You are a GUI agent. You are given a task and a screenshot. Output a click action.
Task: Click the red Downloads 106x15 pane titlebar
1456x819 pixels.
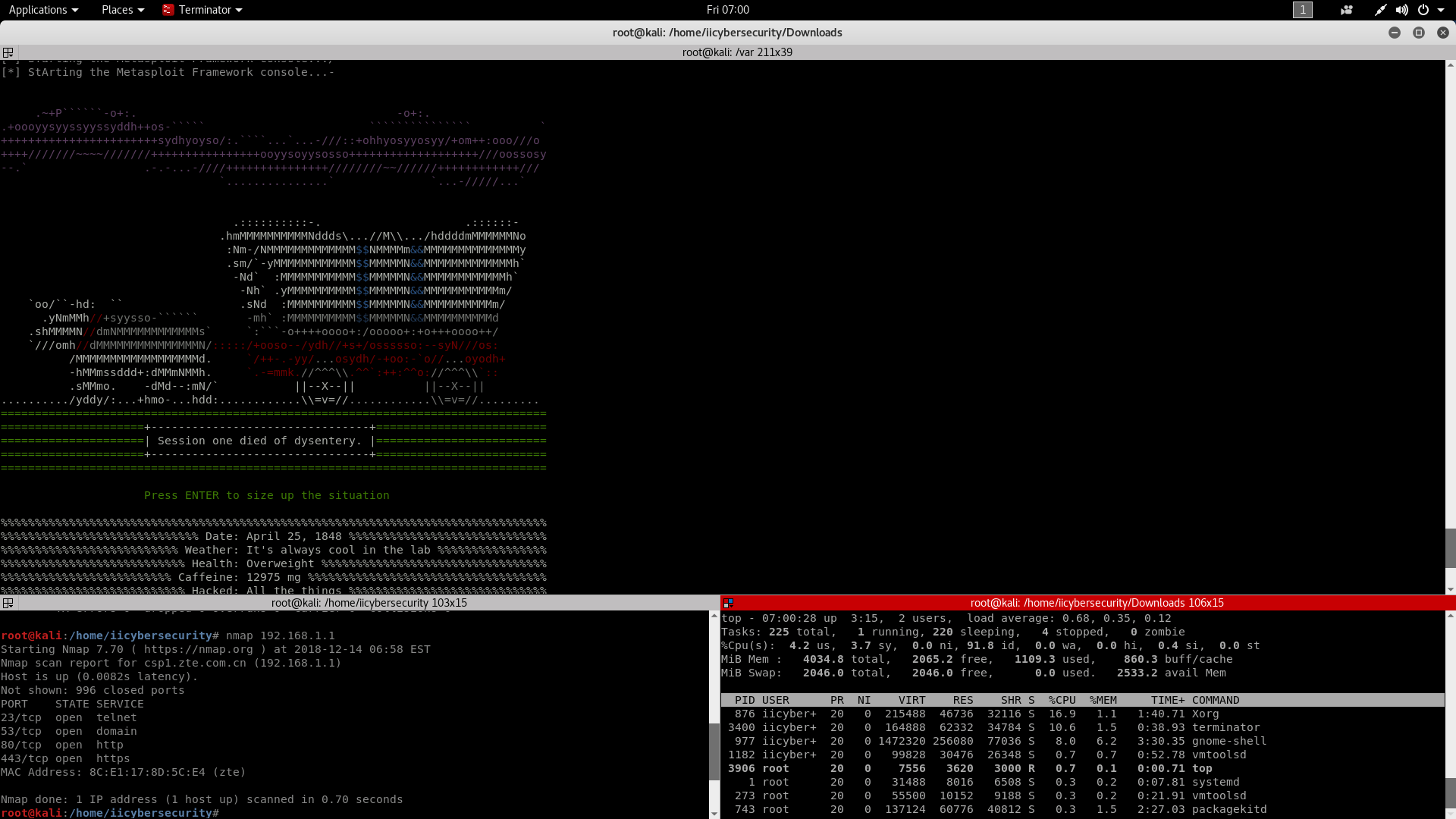tap(1097, 603)
